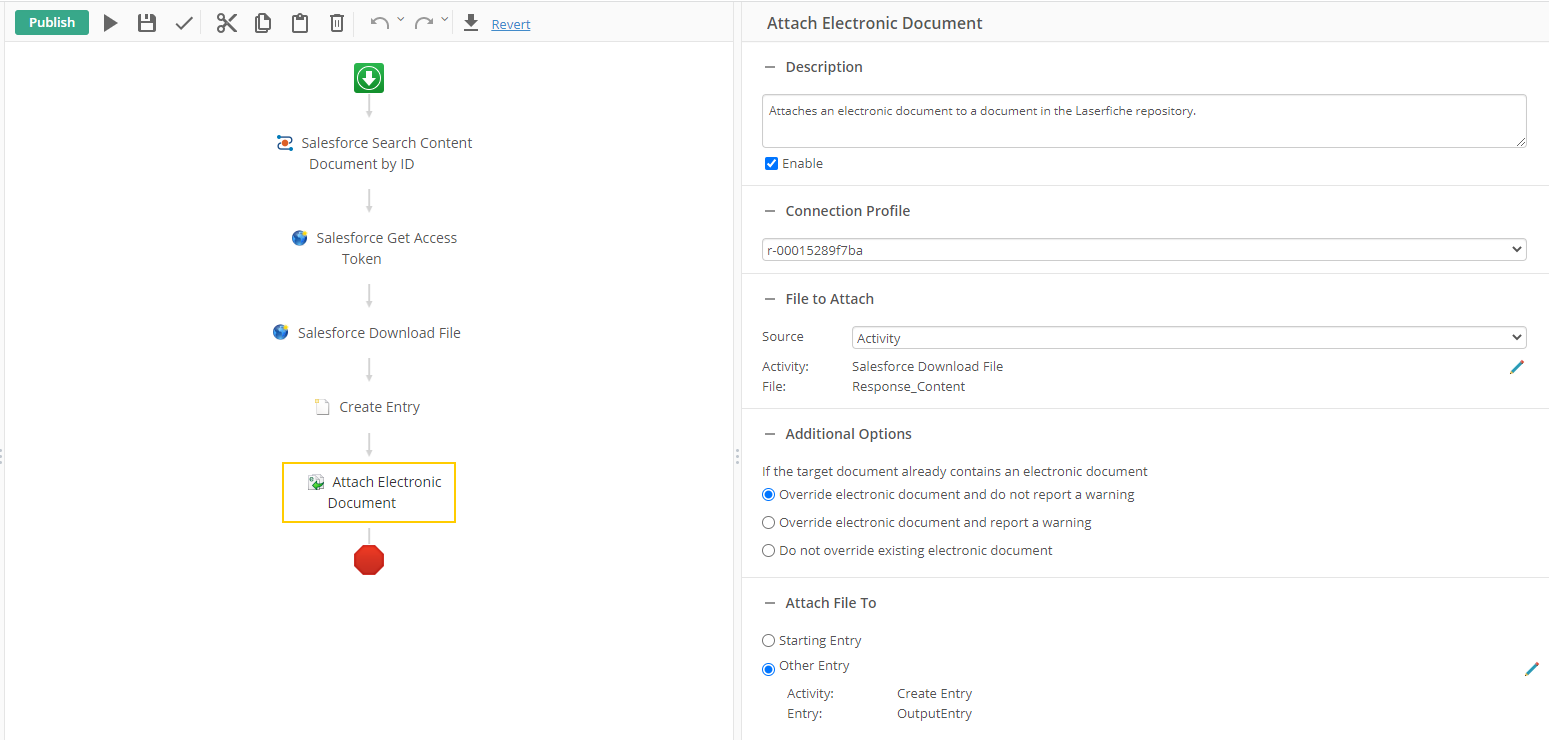Click the Salesforce Search activity's icon
Screen dimensions: 1549x740
(x=285, y=143)
